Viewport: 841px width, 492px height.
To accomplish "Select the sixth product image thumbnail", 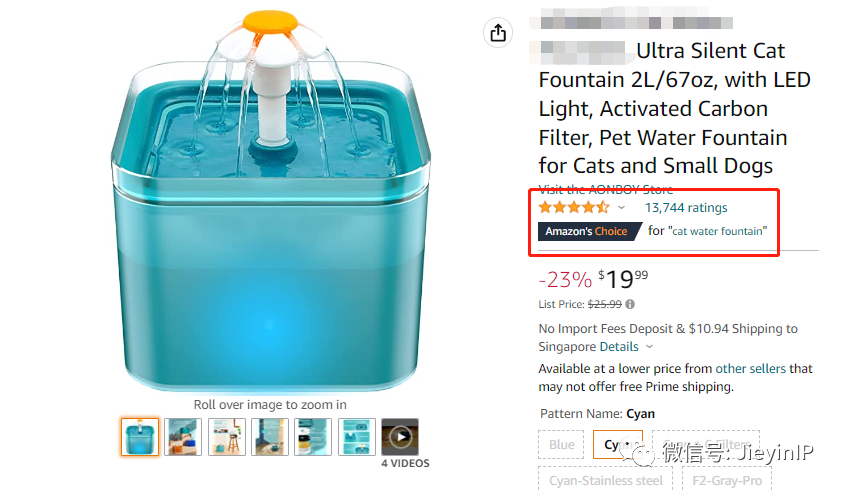I will pyautogui.click(x=357, y=437).
